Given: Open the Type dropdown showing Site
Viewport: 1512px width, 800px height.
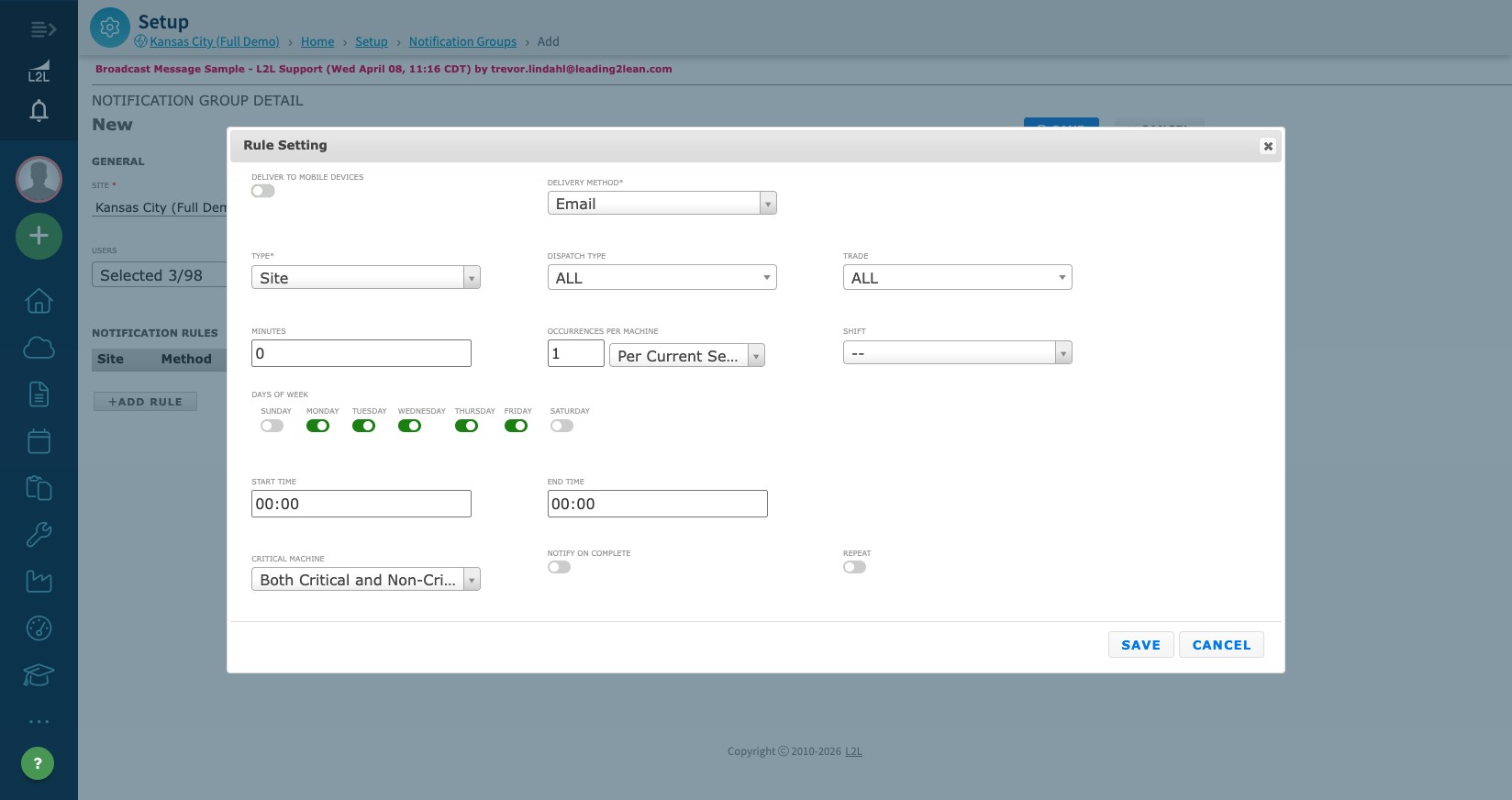Looking at the screenshot, I should coord(366,277).
